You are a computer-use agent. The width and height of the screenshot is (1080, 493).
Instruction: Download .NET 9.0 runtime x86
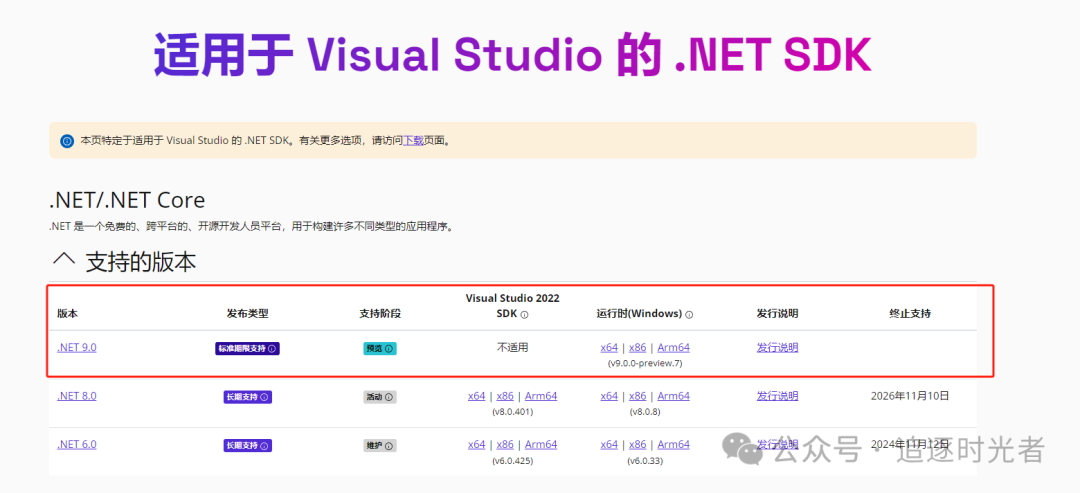pos(638,348)
